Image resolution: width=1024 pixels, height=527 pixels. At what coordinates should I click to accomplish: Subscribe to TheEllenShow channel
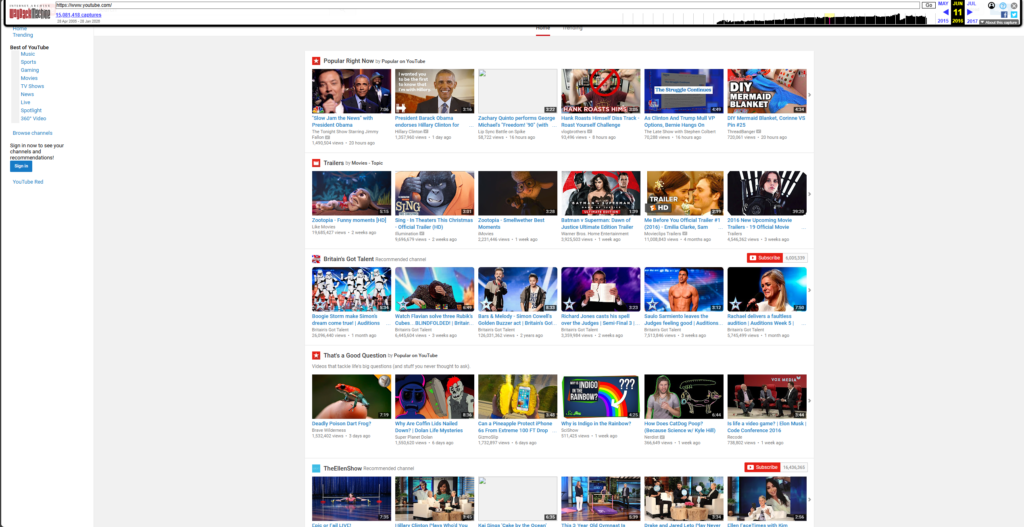pos(763,467)
